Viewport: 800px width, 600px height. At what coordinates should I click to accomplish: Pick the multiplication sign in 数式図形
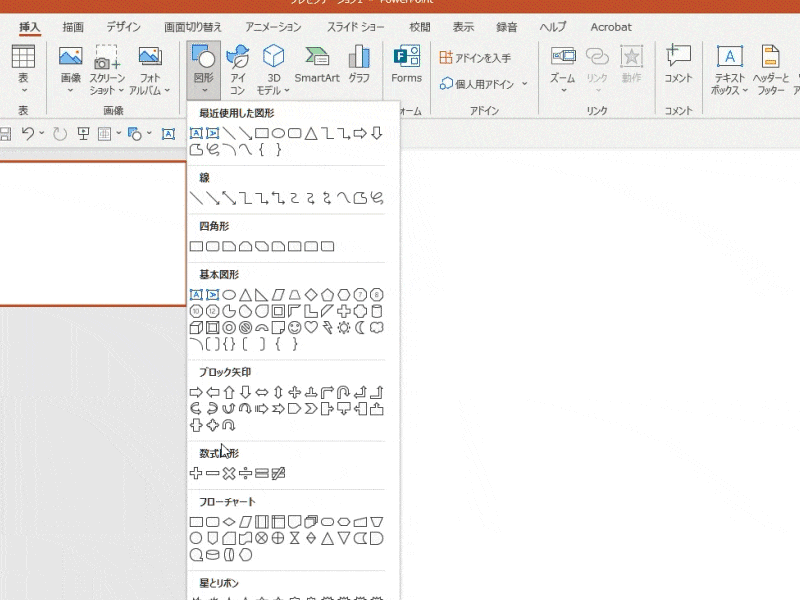(229, 473)
